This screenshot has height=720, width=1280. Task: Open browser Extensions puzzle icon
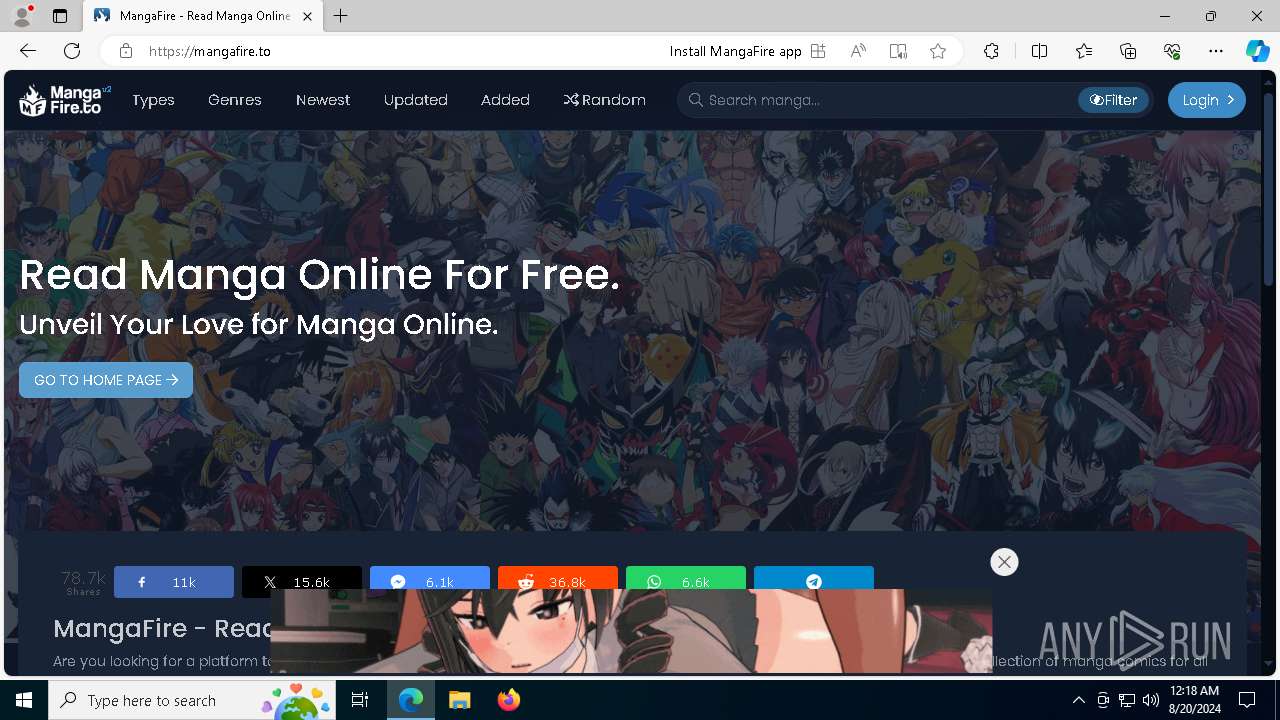coord(991,51)
